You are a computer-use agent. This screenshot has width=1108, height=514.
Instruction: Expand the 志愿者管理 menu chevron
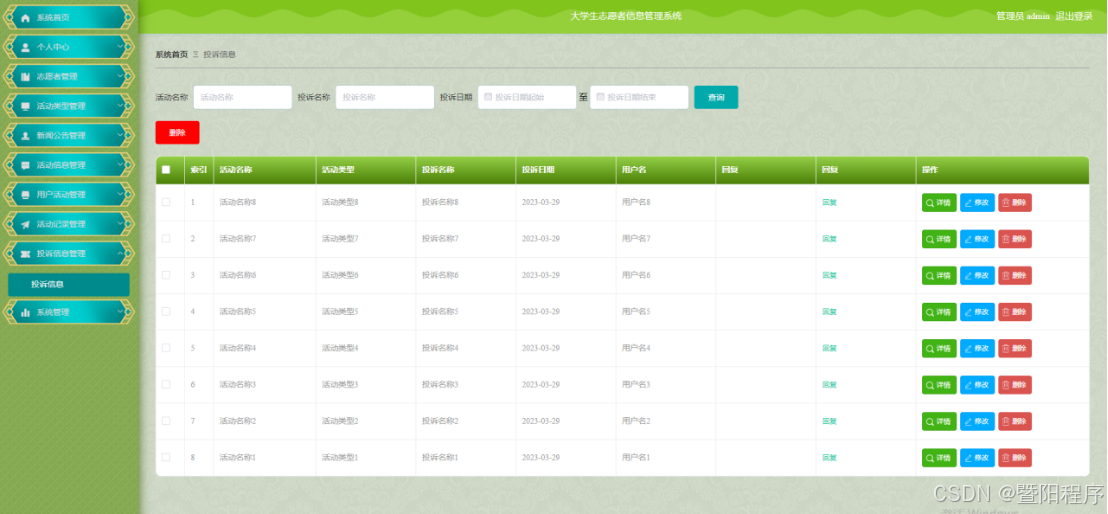coord(120,76)
